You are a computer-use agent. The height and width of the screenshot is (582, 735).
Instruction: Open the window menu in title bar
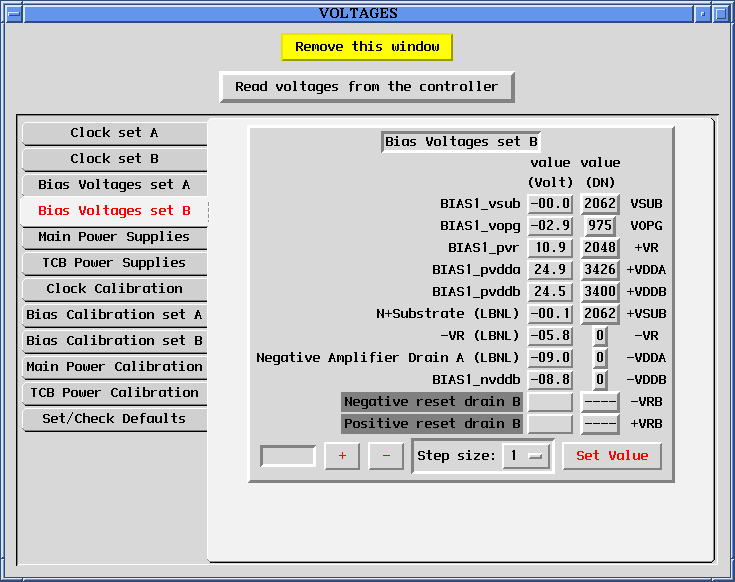(15, 14)
